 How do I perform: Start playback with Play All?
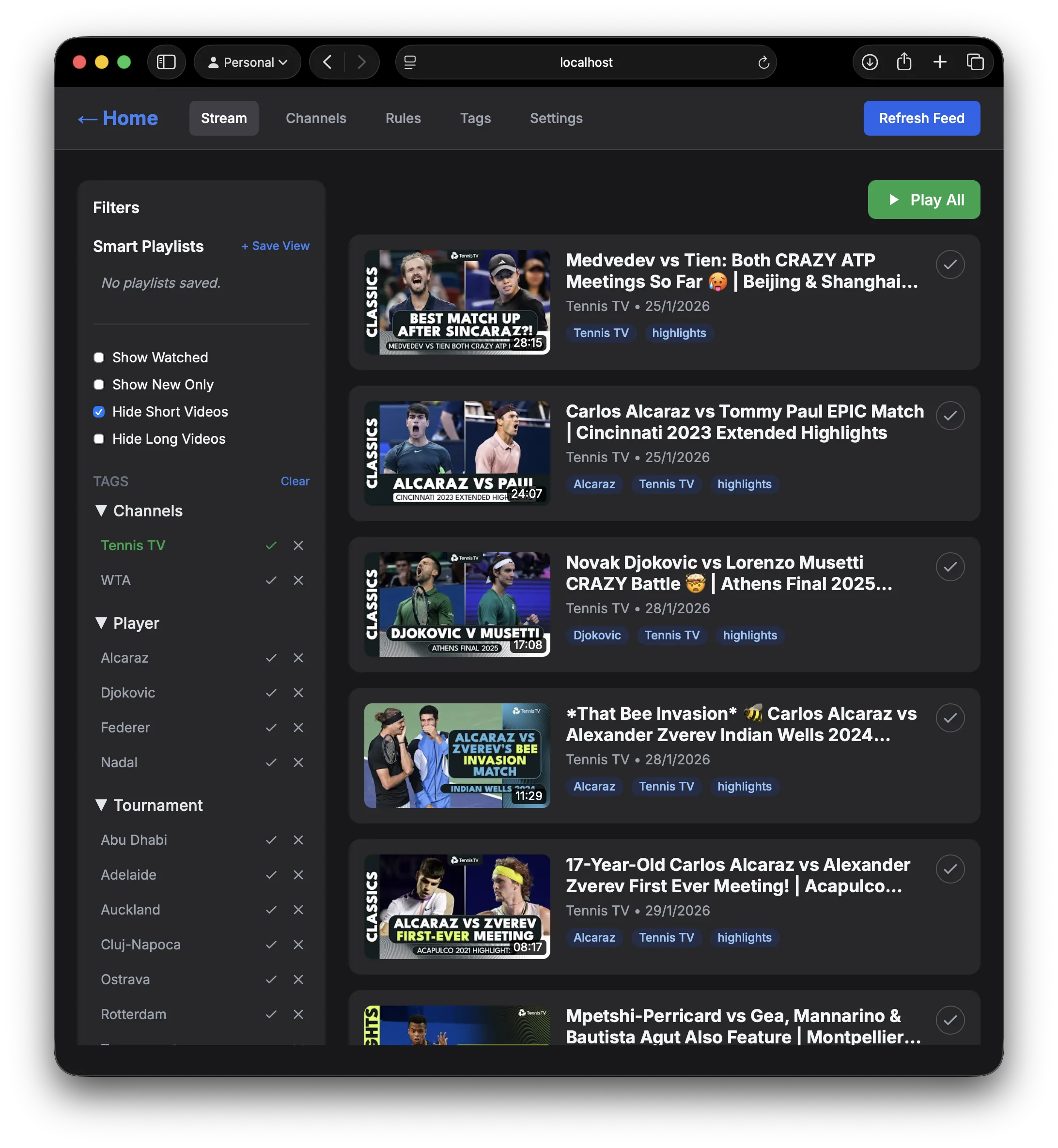coord(923,200)
